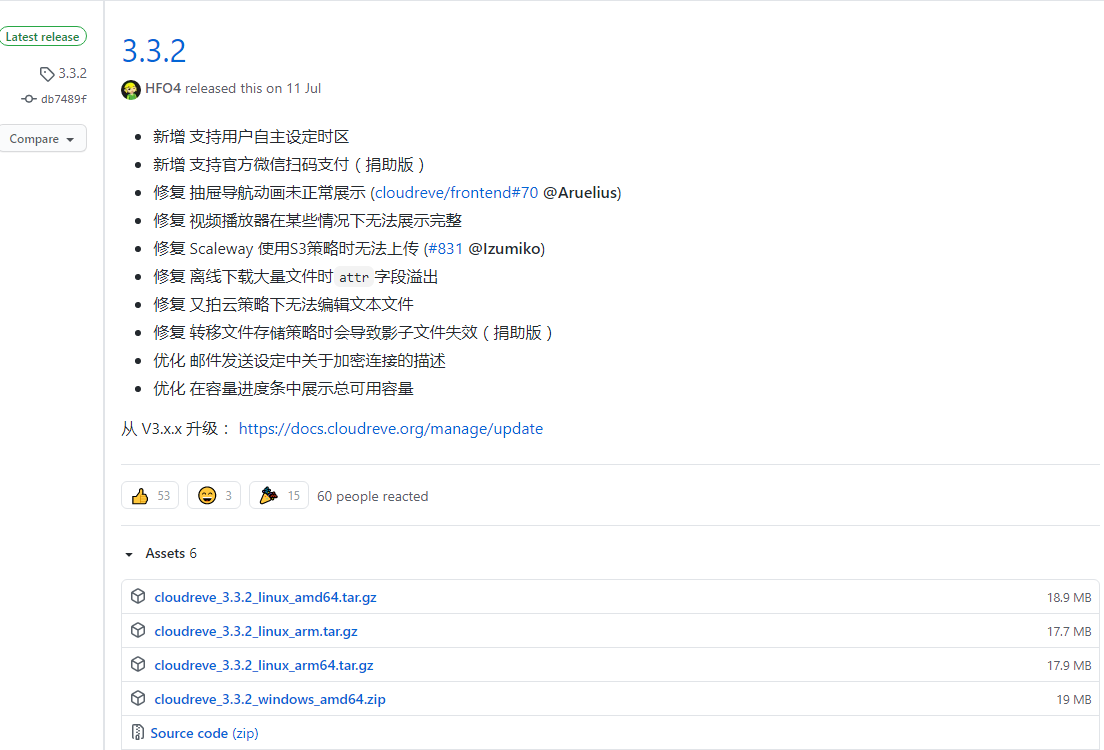Click package icon for linux_arm64 asset
The image size is (1104, 750).
pyautogui.click(x=138, y=664)
